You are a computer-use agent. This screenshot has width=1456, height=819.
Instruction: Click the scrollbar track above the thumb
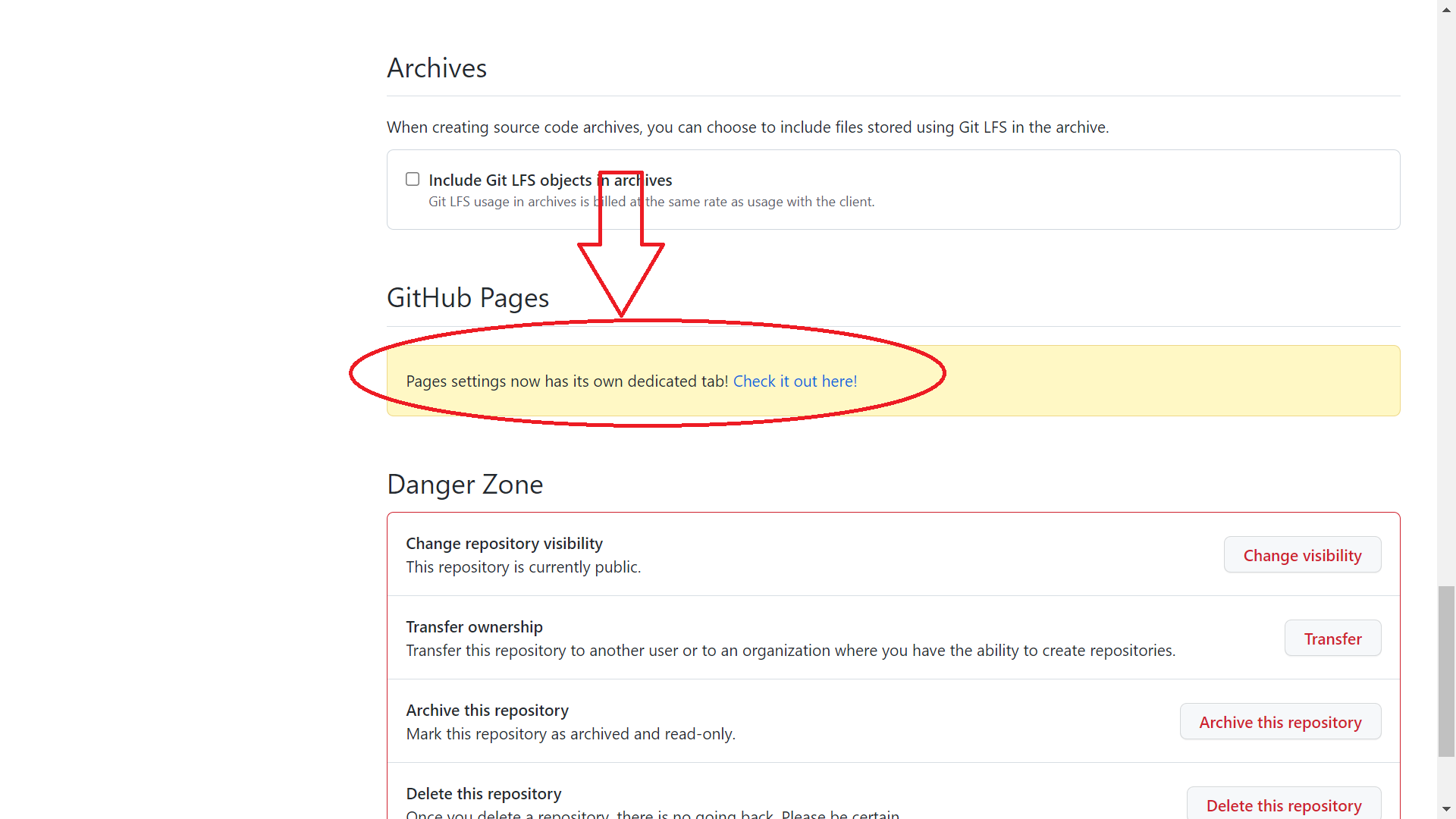[x=1446, y=303]
